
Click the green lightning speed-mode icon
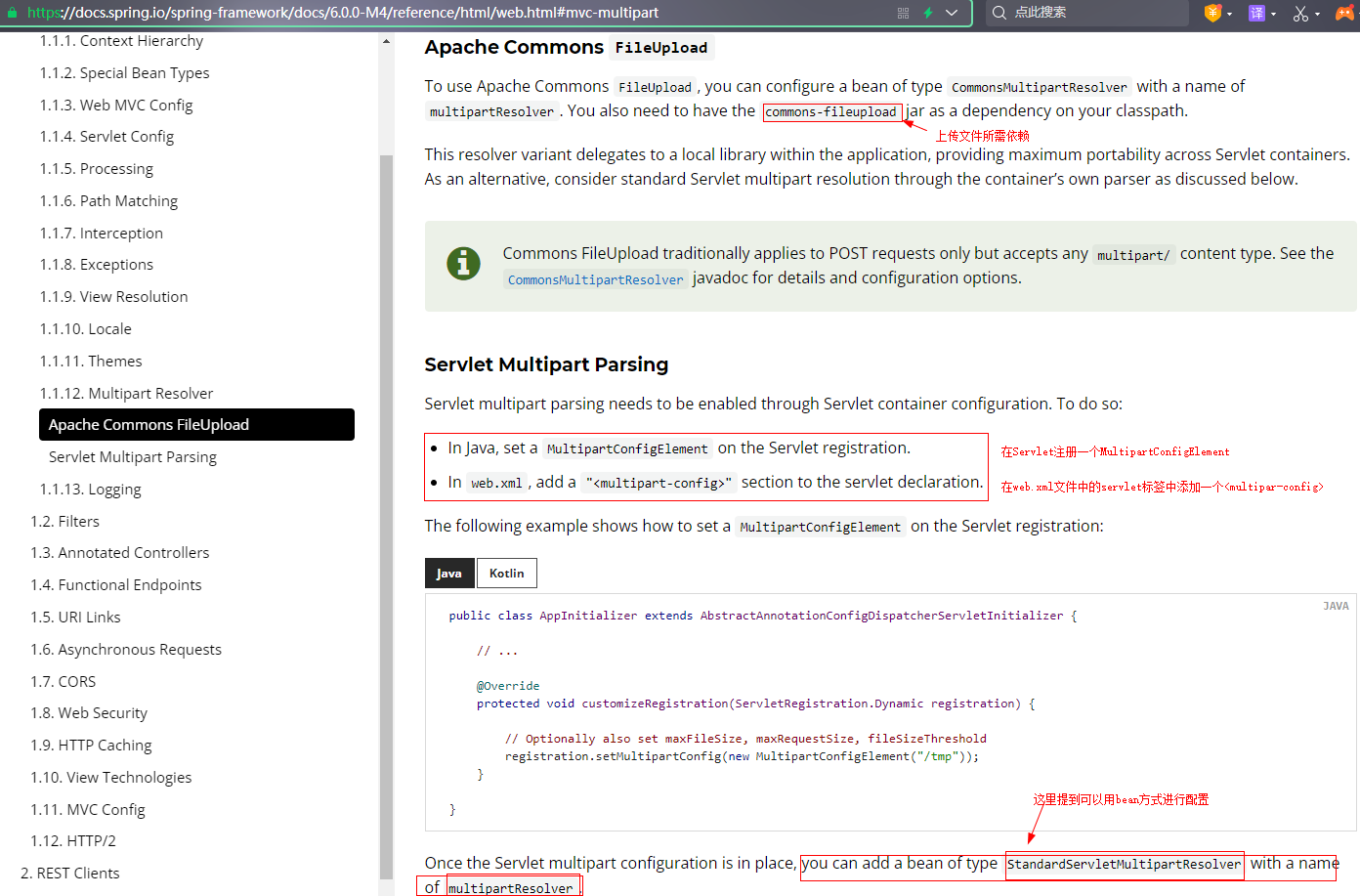click(x=928, y=13)
